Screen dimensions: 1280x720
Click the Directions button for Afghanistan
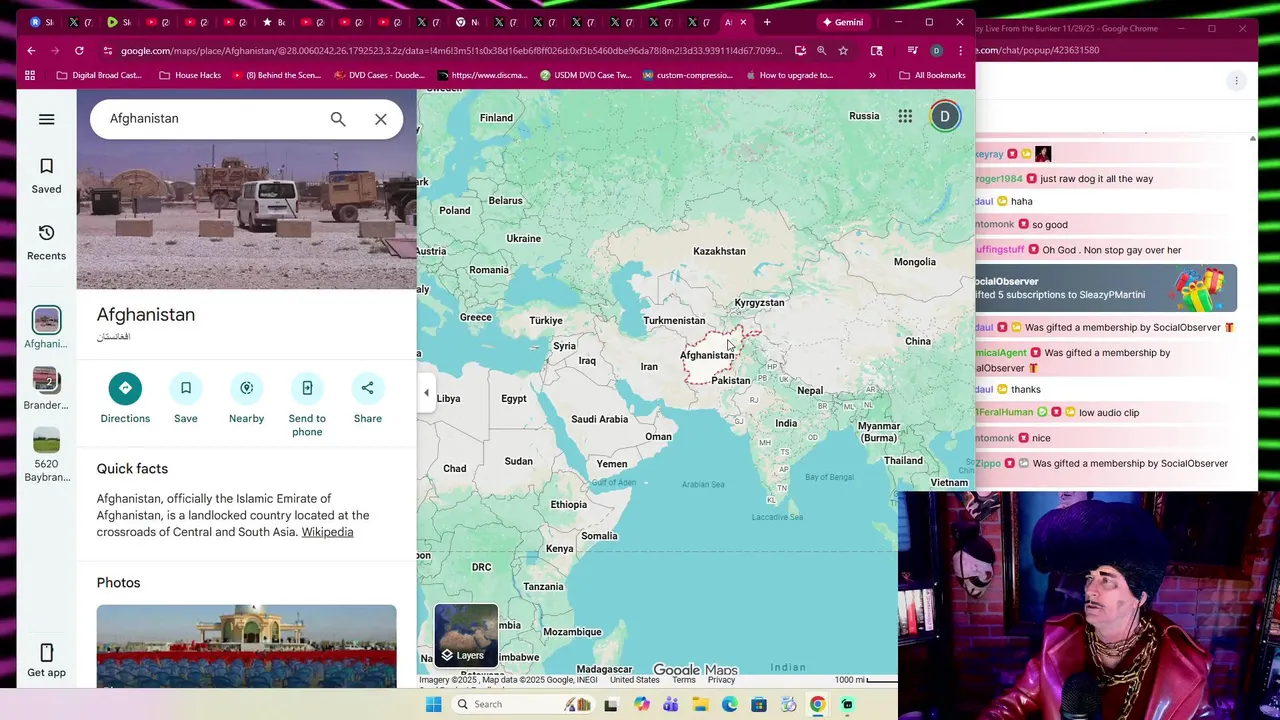click(125, 398)
